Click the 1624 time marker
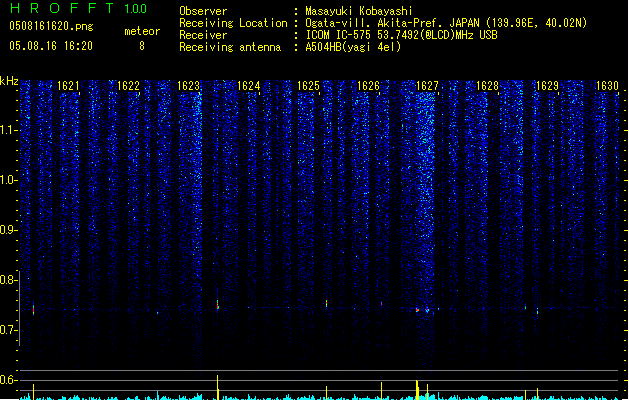The width and height of the screenshot is (629, 400). [x=248, y=86]
